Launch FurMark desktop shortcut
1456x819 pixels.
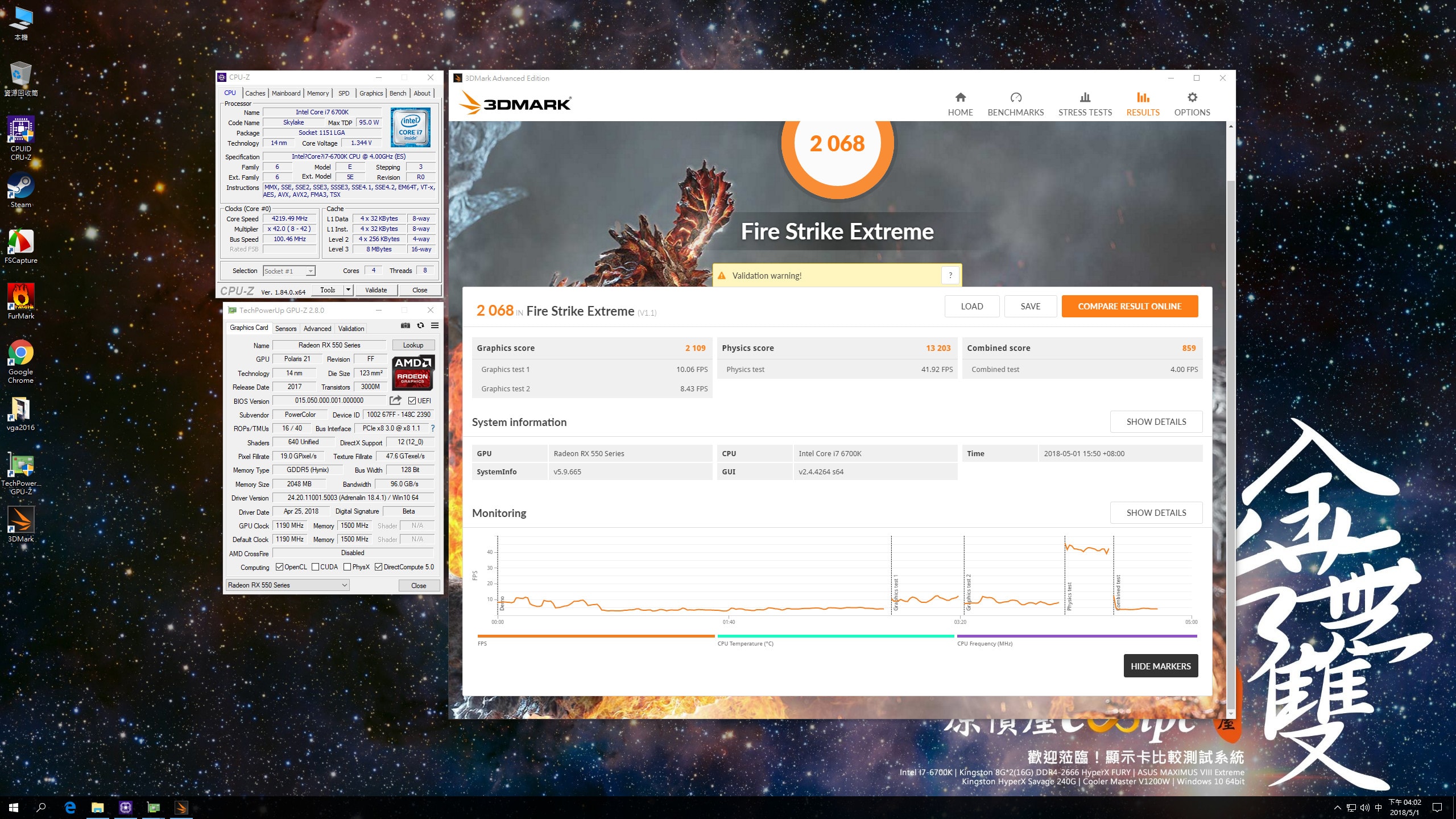pyautogui.click(x=21, y=302)
